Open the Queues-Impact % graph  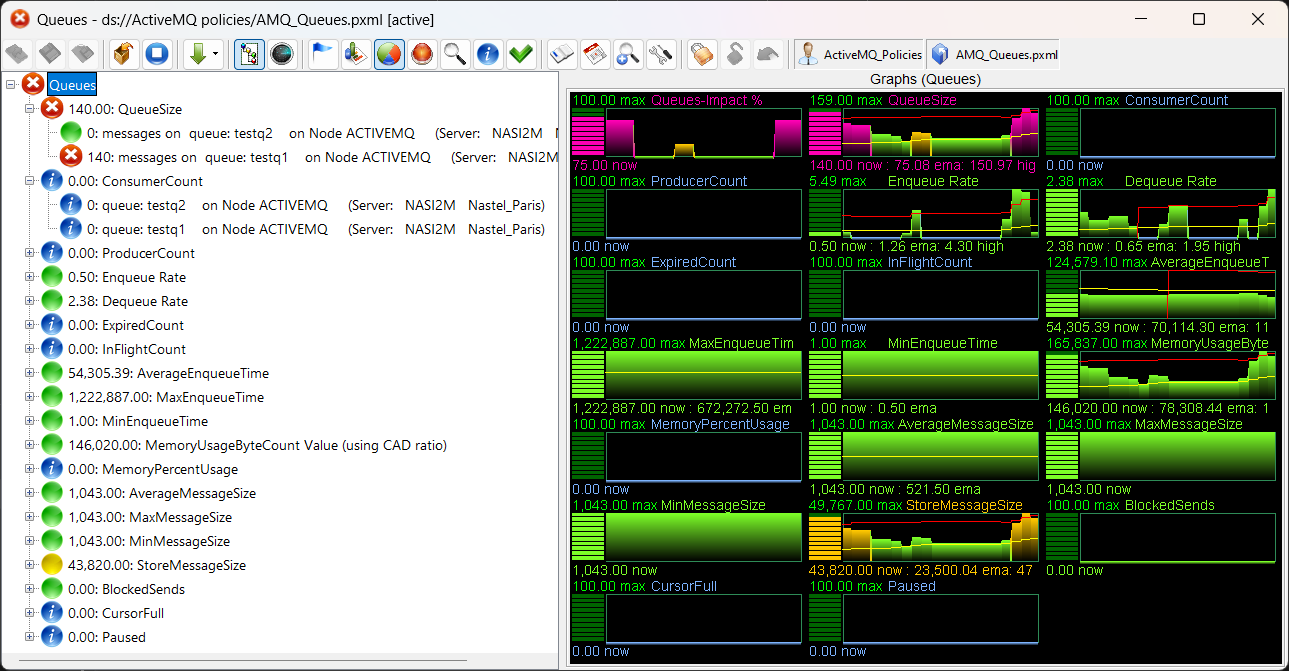click(686, 132)
